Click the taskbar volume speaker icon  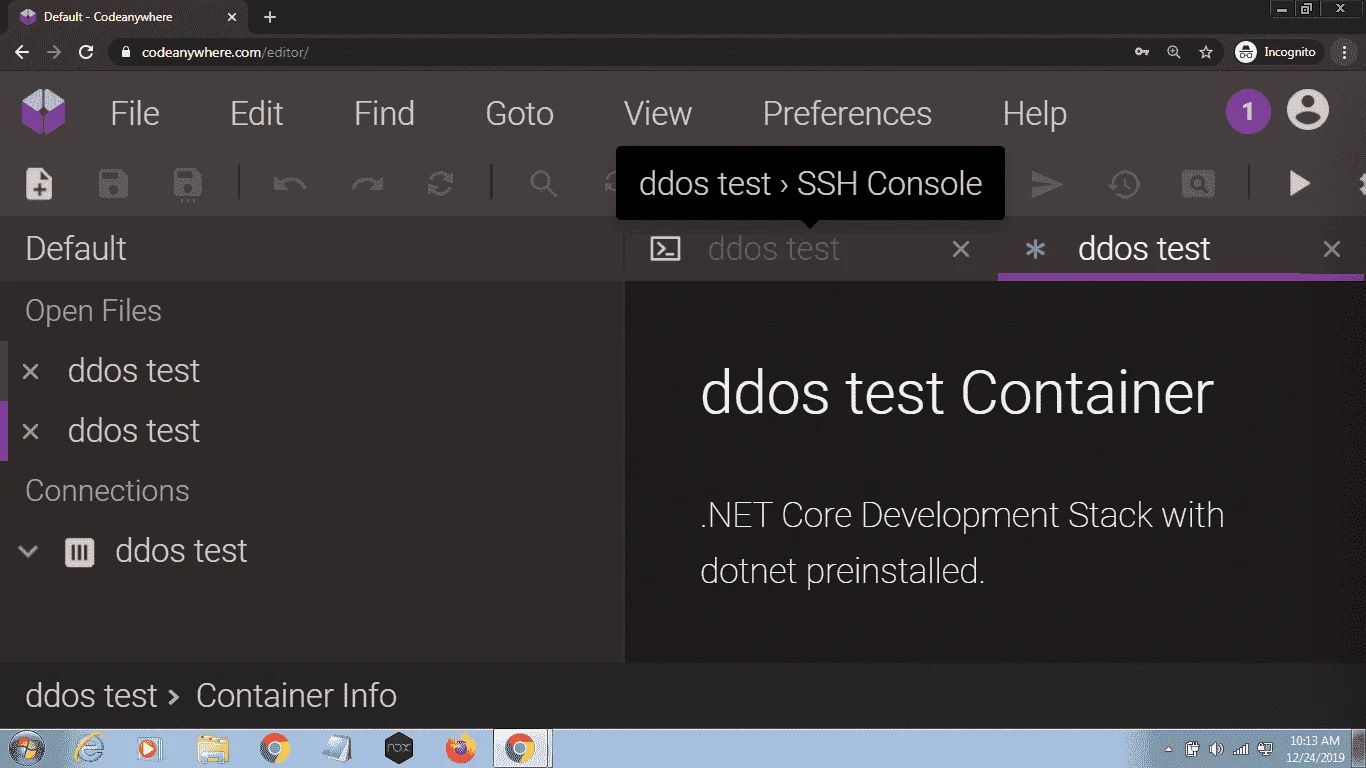pos(1216,748)
